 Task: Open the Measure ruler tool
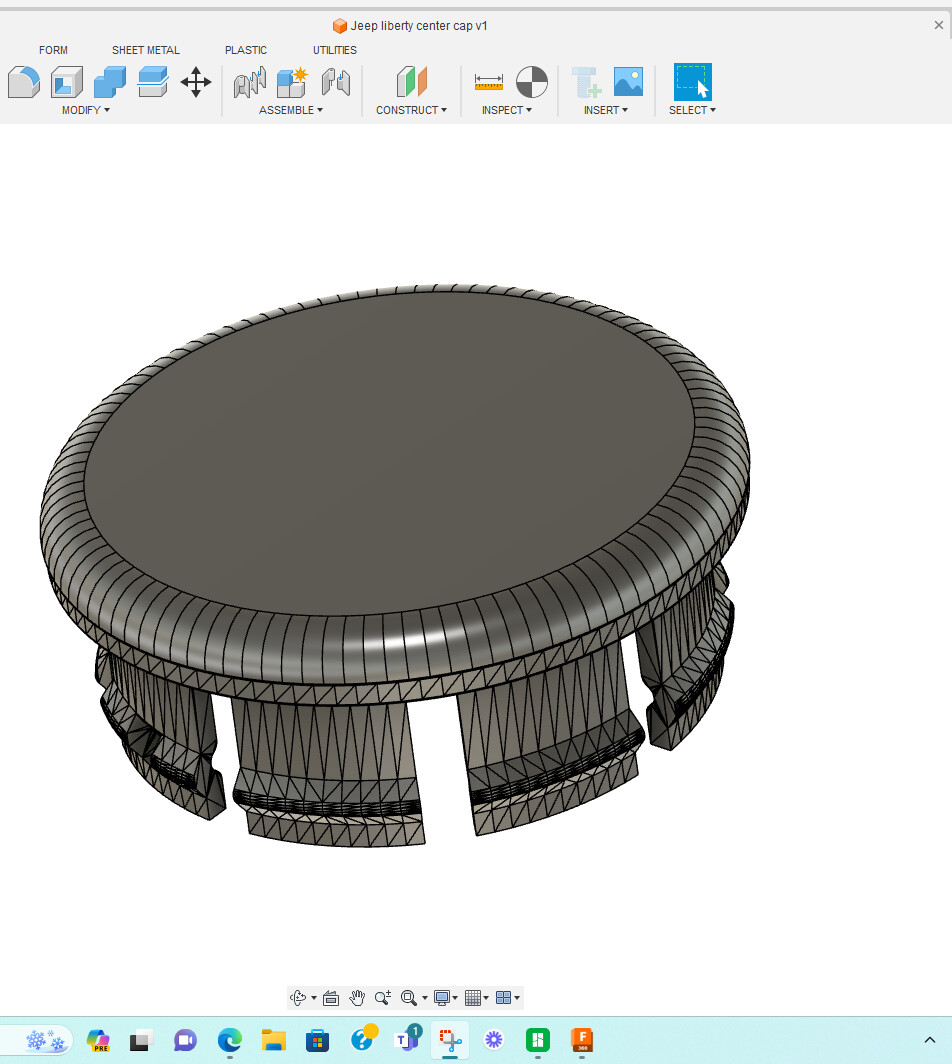(x=489, y=82)
